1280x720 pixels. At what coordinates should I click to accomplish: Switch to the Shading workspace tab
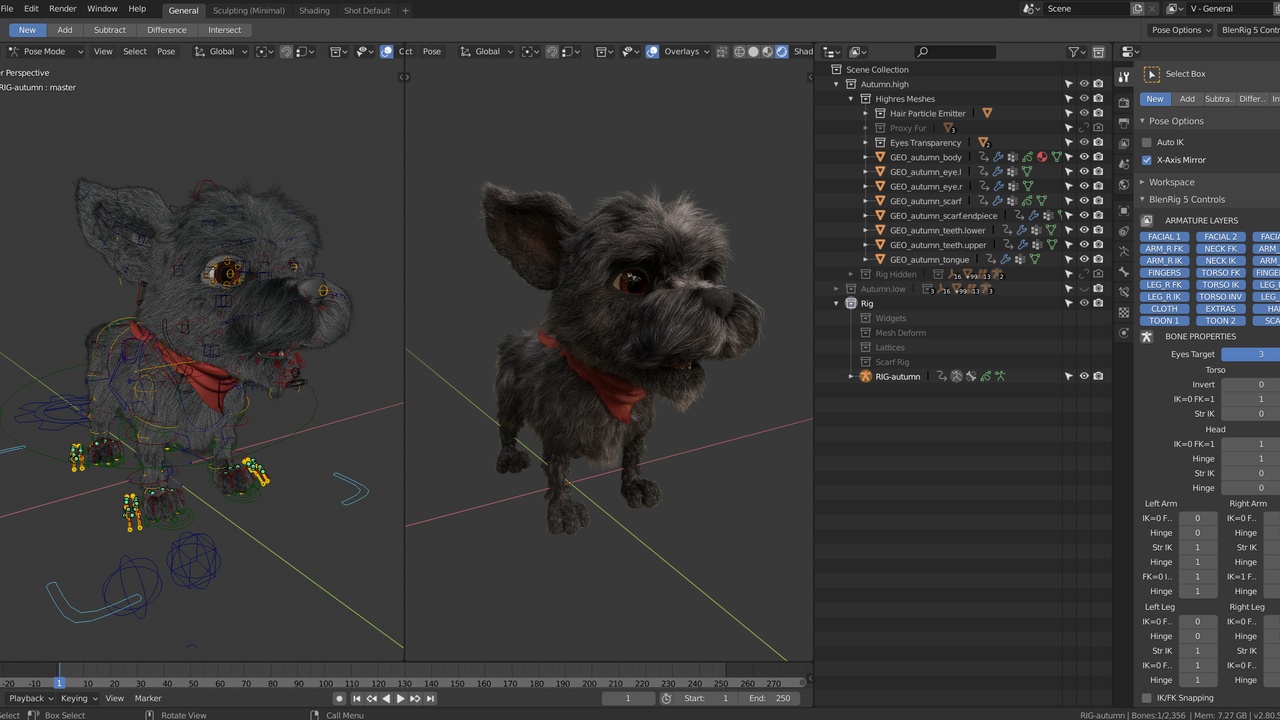tap(314, 11)
